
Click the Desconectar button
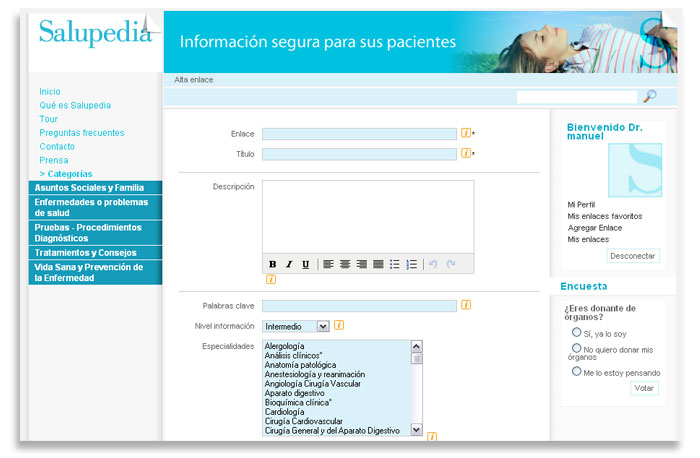(633, 256)
